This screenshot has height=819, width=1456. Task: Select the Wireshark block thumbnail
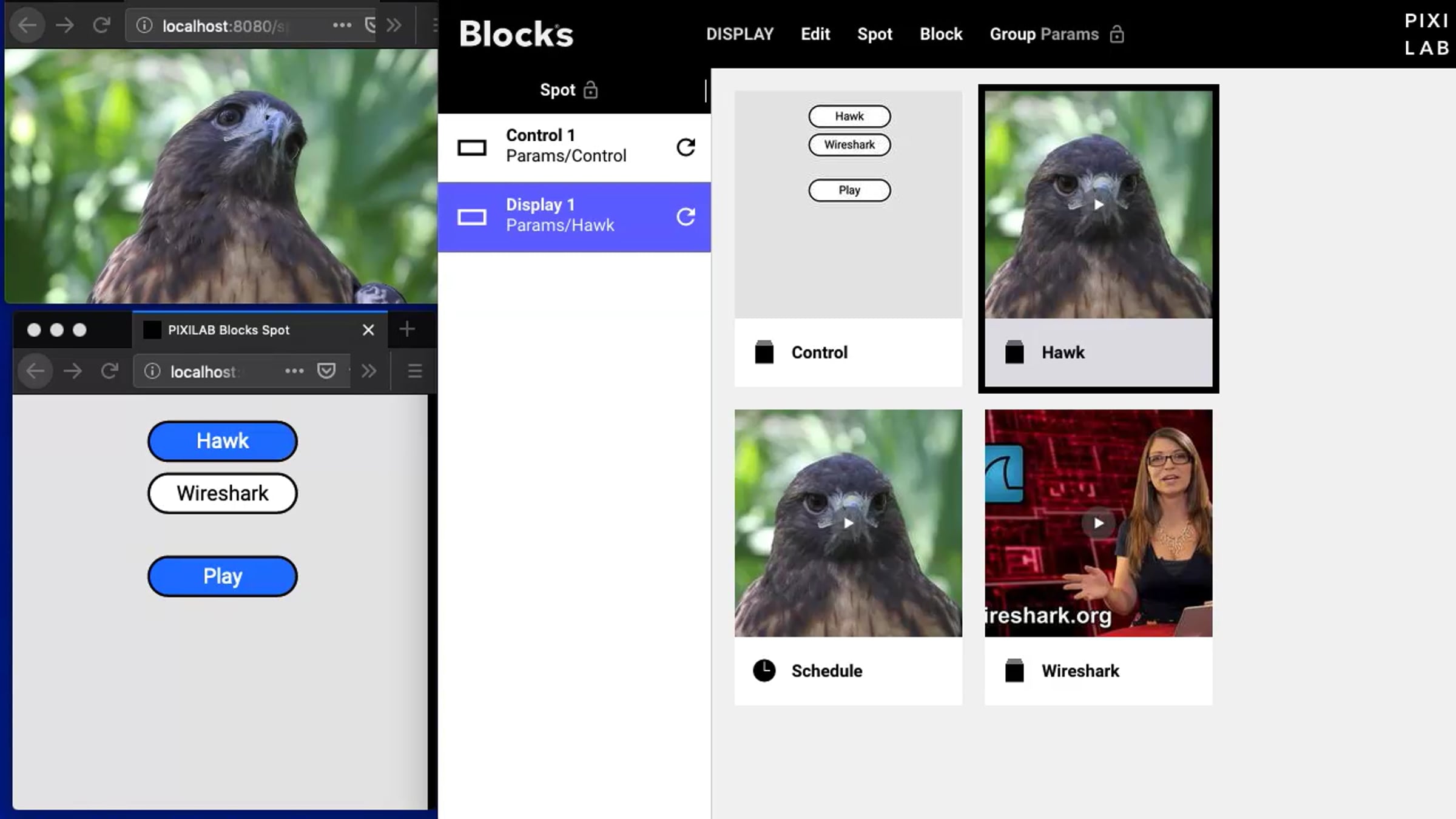tap(1098, 524)
